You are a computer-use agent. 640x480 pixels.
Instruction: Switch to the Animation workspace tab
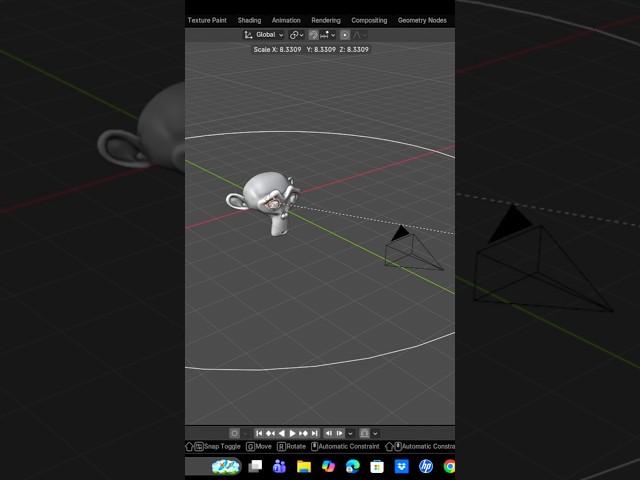click(286, 20)
